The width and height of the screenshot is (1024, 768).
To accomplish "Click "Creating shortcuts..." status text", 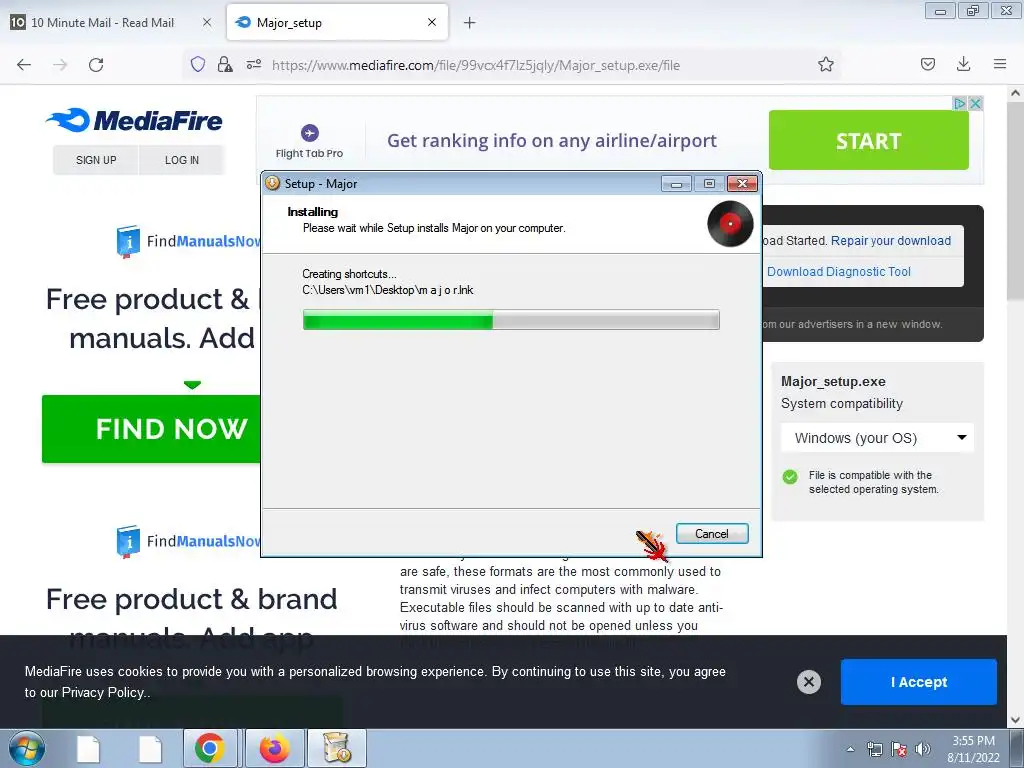I will [349, 274].
